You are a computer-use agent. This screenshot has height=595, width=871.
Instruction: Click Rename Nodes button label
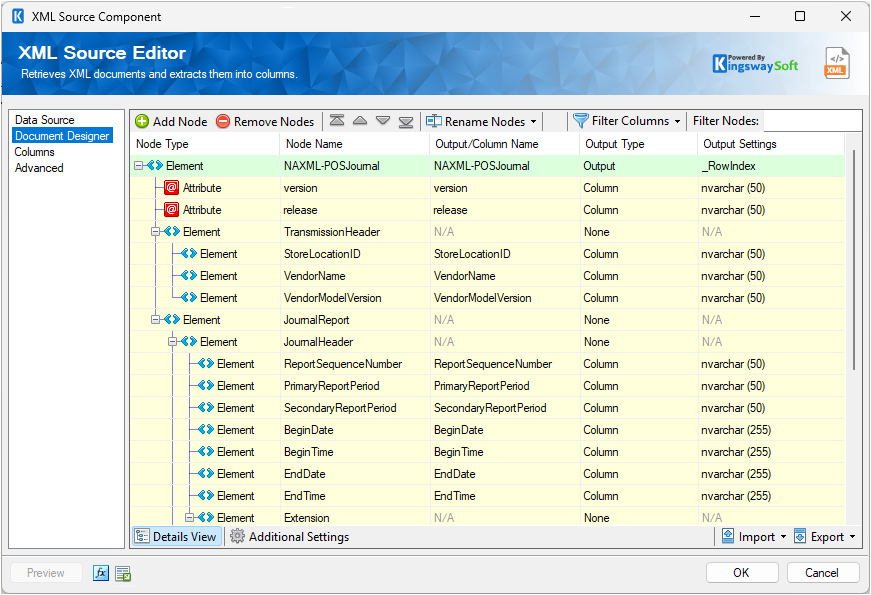[x=485, y=121]
